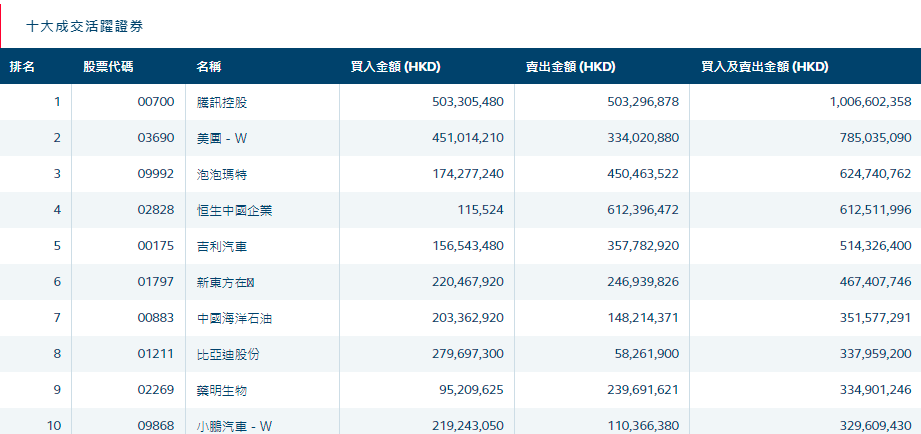
Task: Click buy amount 279,697,300
Action: [466, 354]
